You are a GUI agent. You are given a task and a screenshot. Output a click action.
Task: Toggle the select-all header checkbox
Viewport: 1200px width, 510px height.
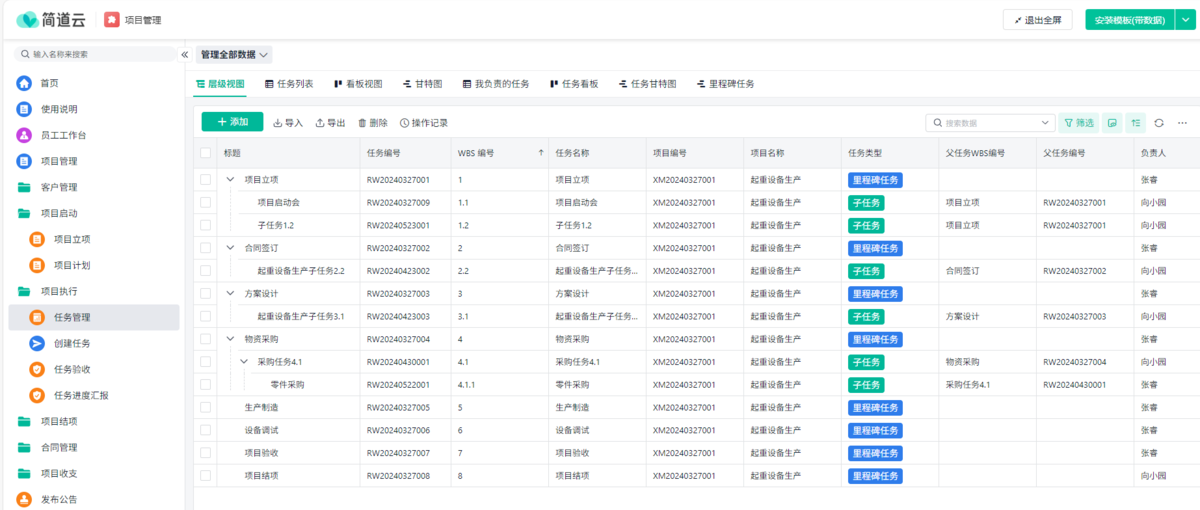click(206, 153)
